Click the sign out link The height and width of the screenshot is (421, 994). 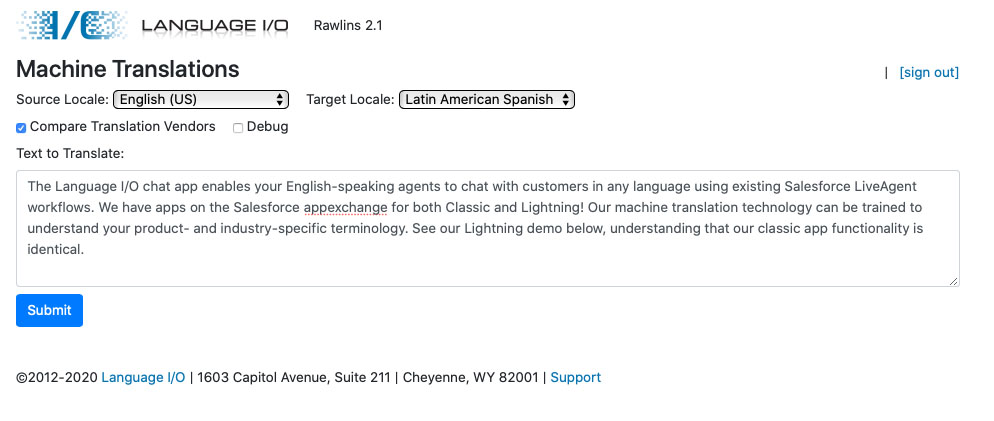pyautogui.click(x=929, y=72)
